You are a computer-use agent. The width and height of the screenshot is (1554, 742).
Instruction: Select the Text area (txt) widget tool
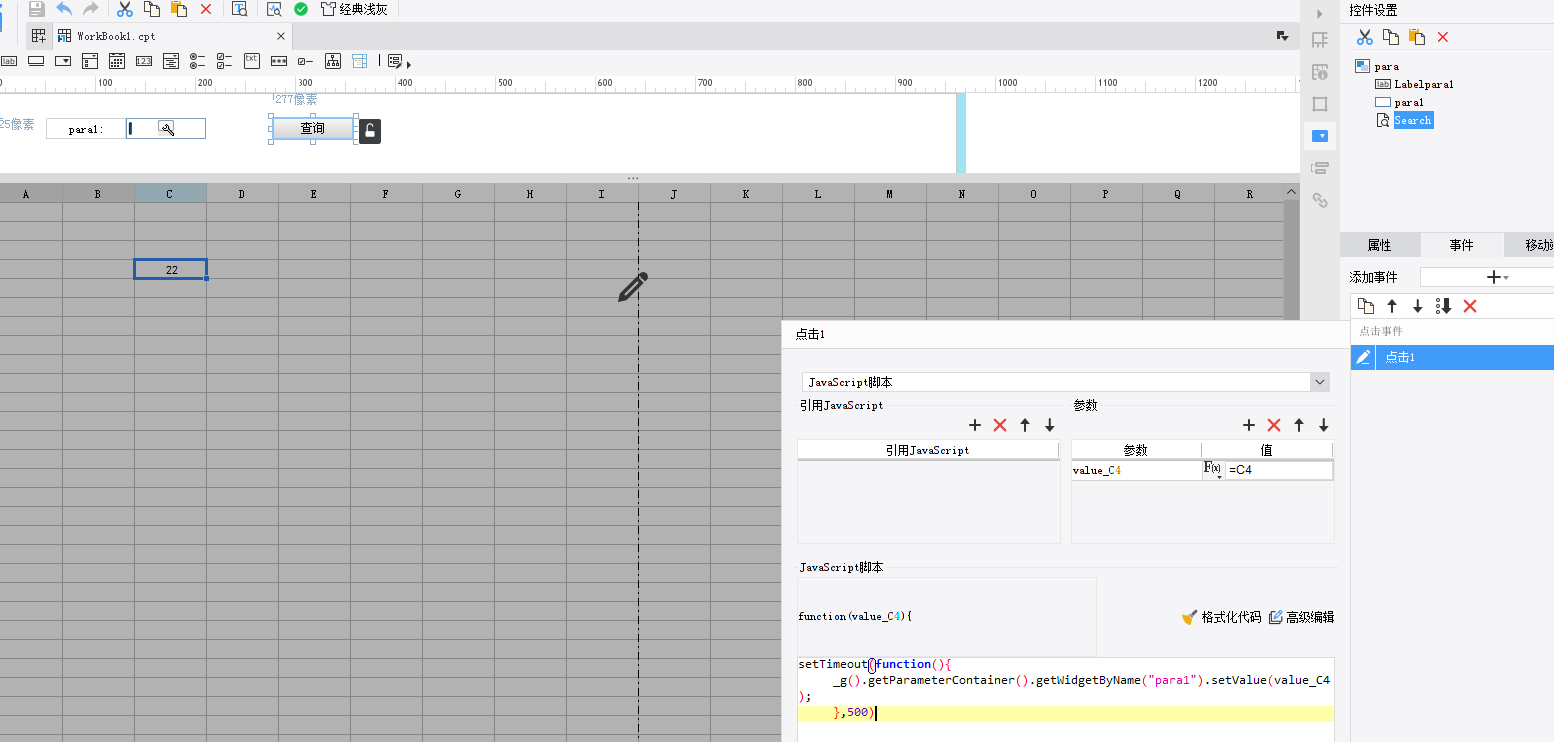coord(252,60)
